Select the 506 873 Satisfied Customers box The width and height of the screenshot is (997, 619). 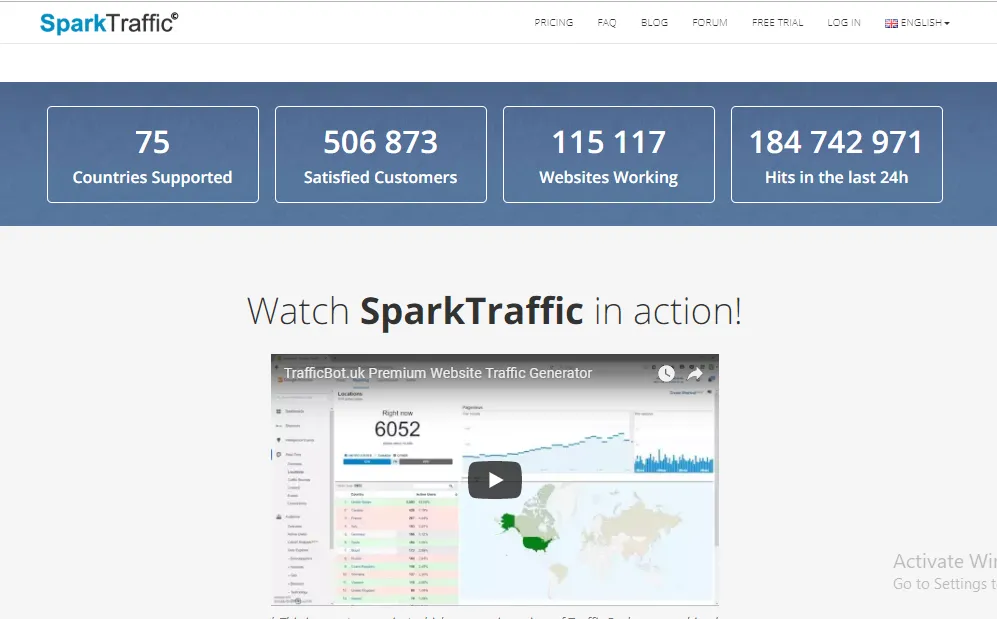380,154
